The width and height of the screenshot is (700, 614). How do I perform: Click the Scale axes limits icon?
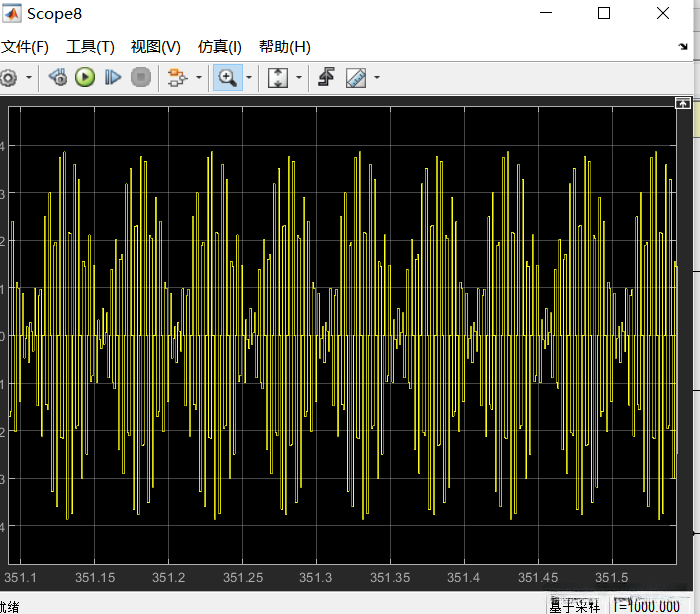pyautogui.click(x=278, y=77)
